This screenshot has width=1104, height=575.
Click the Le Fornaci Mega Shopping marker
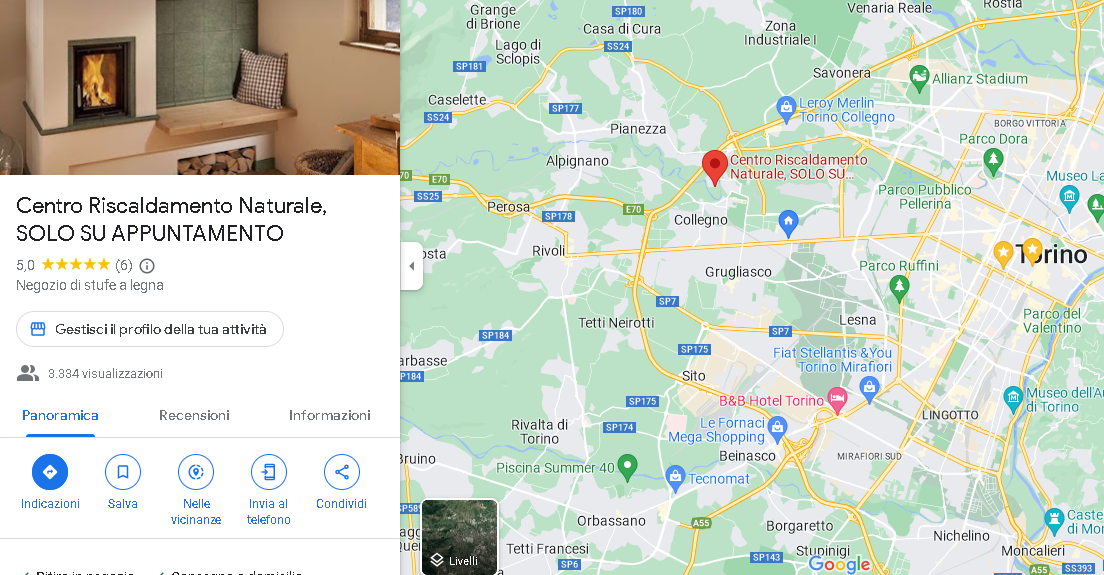(x=777, y=427)
